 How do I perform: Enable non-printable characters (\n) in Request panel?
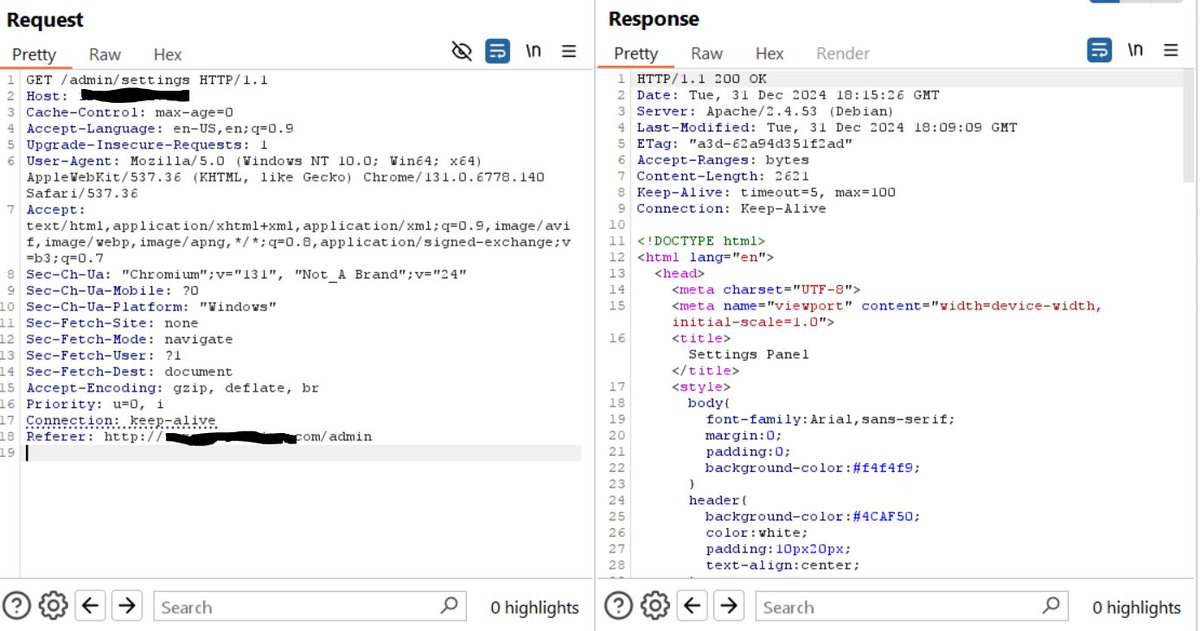point(534,51)
